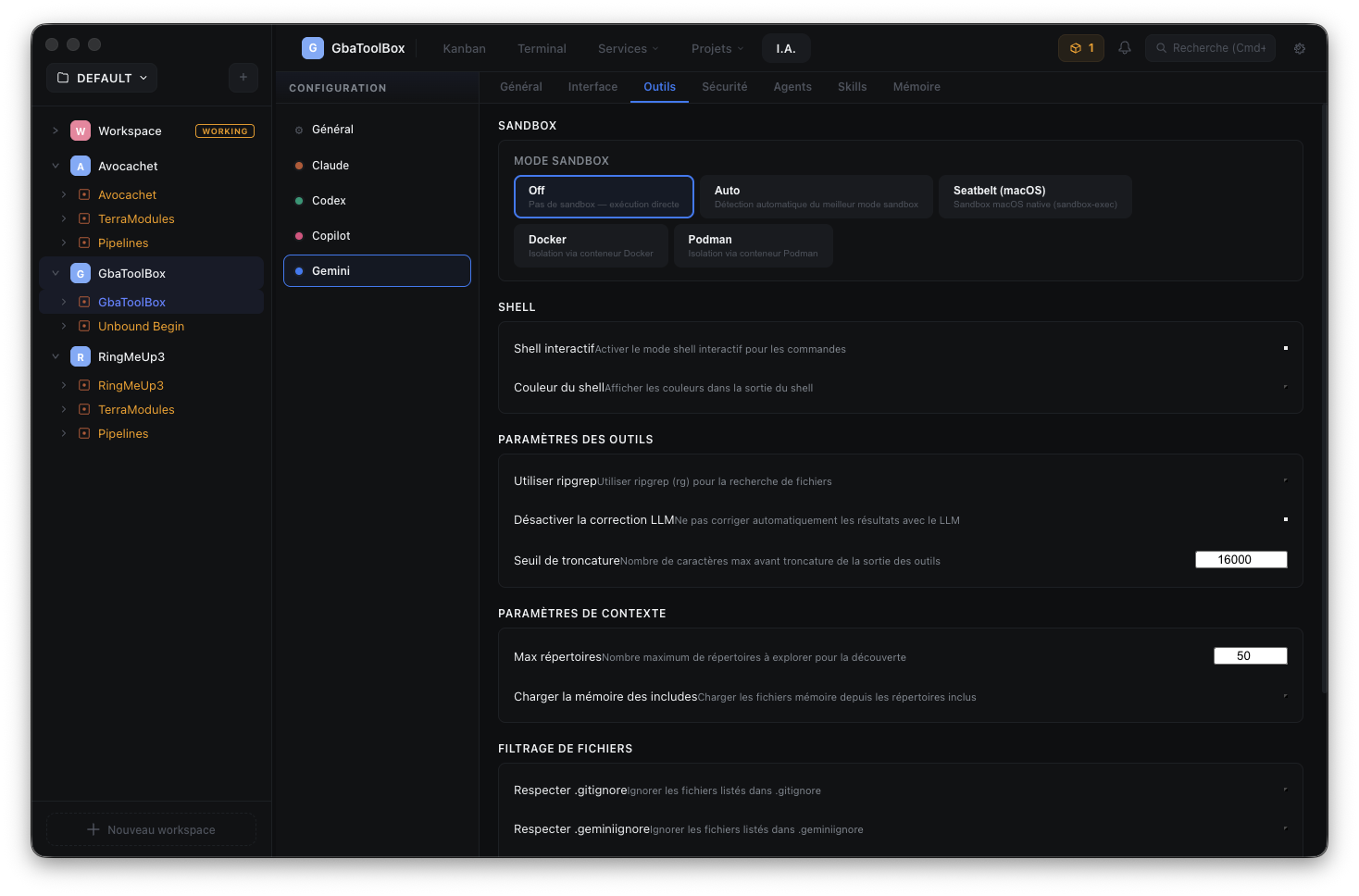Select Codex in the configuration list
The image size is (1359, 896).
[377, 201]
